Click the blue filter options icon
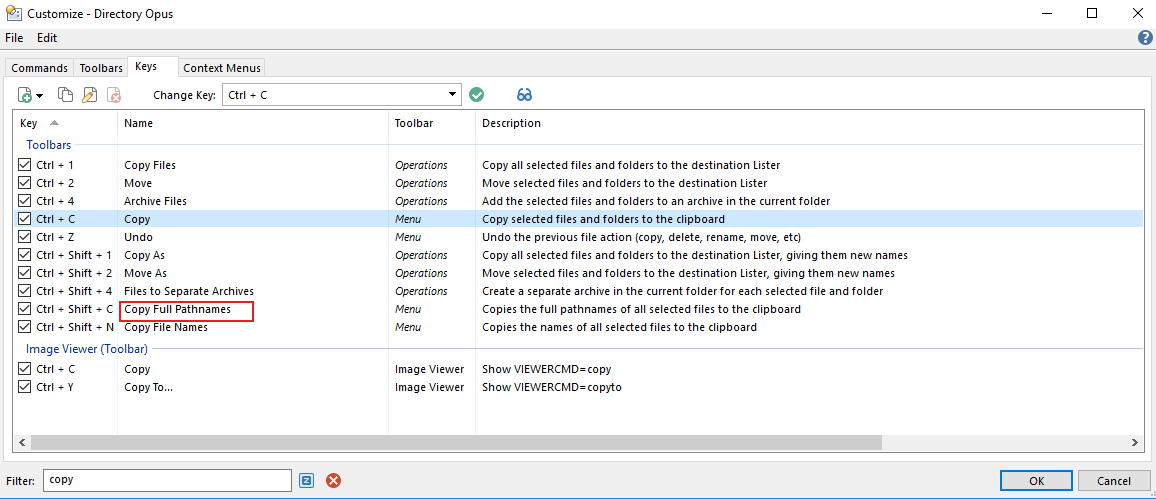 307,481
